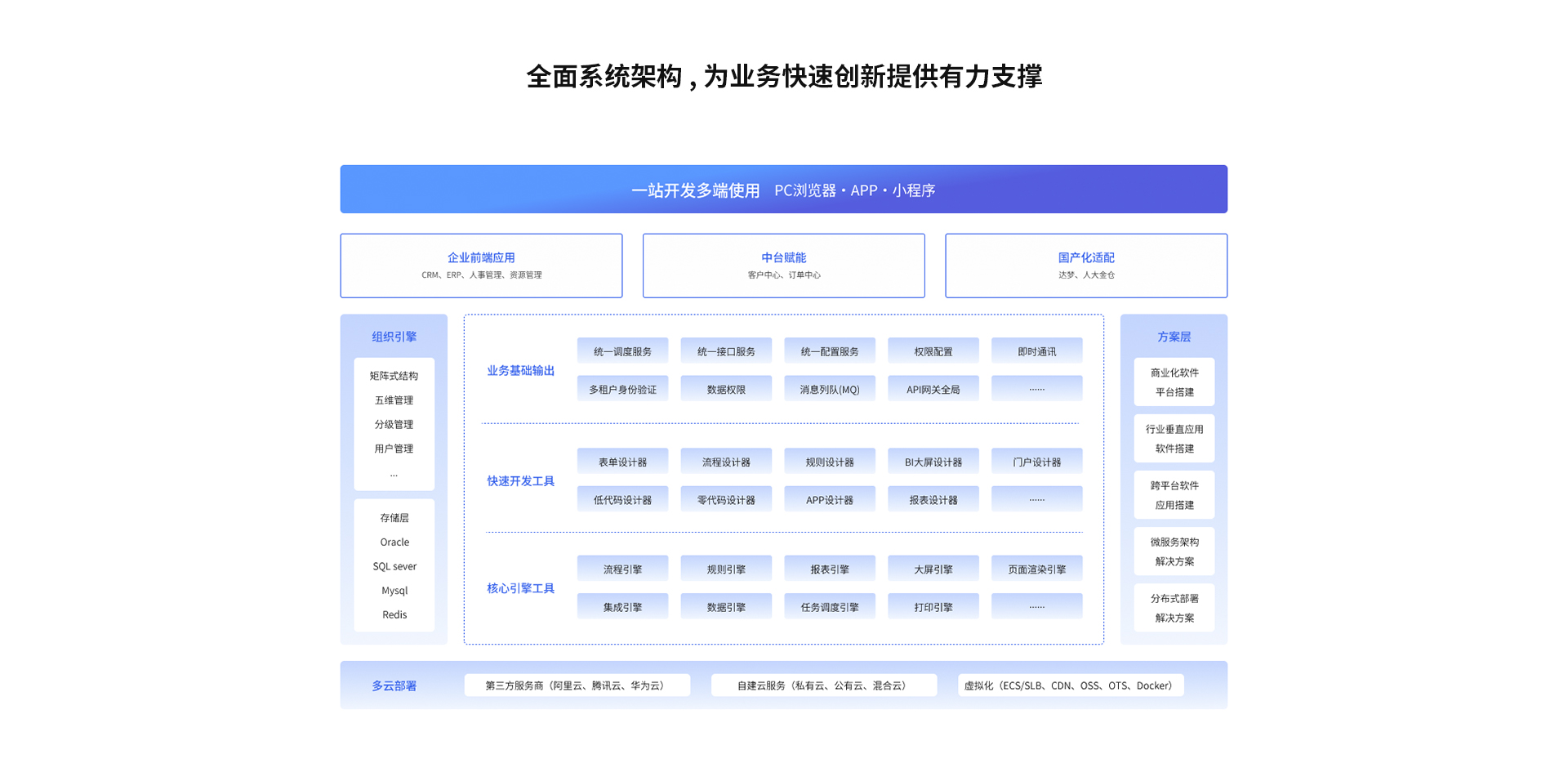Click 低代码设计器 box

622,499
